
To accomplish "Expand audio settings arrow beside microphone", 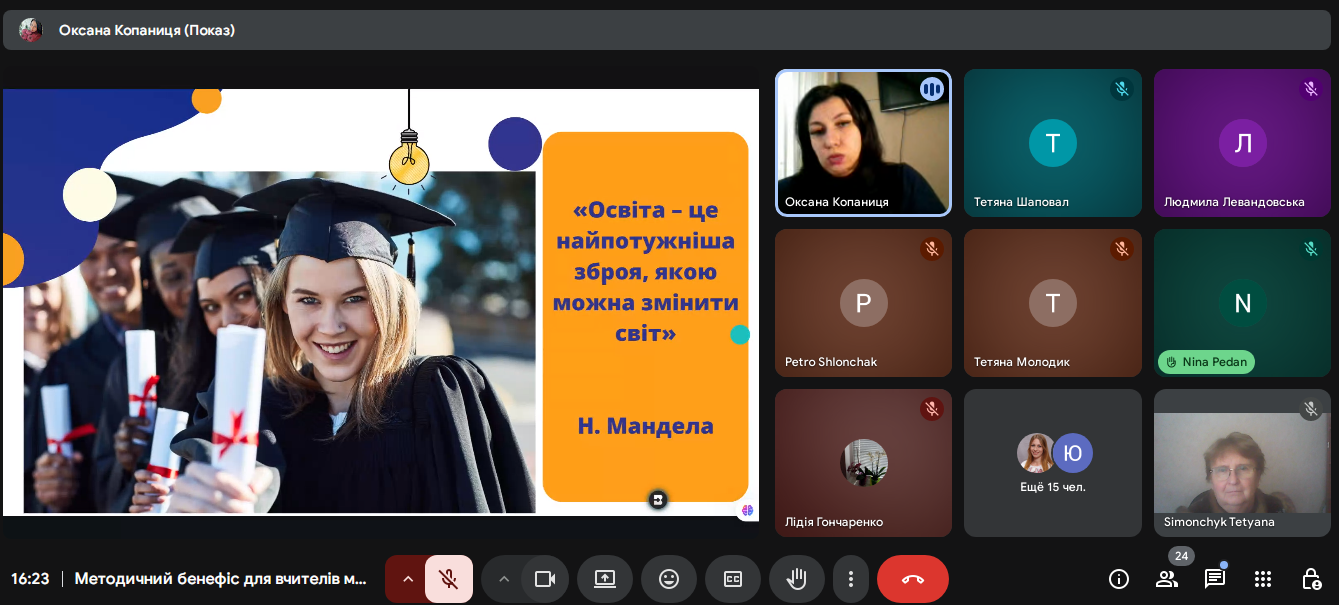I will coord(407,579).
